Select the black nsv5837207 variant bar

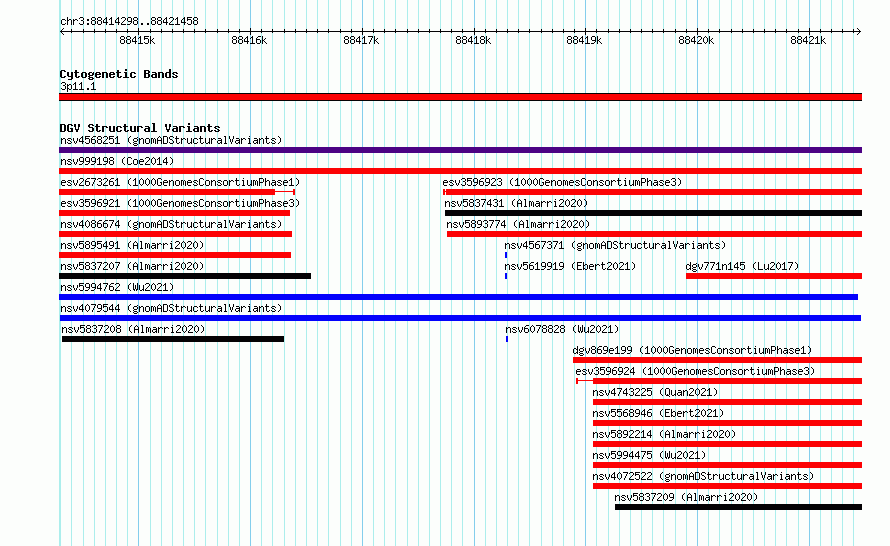click(x=185, y=276)
